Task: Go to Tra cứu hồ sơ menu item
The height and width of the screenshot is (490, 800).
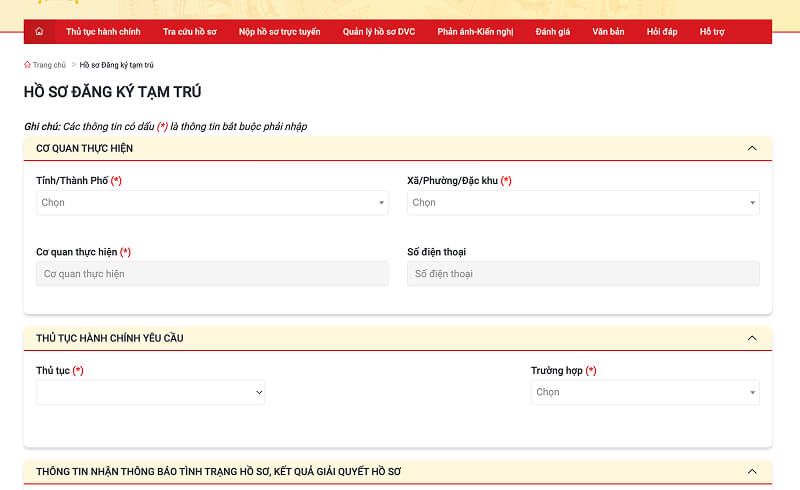Action: 190,32
